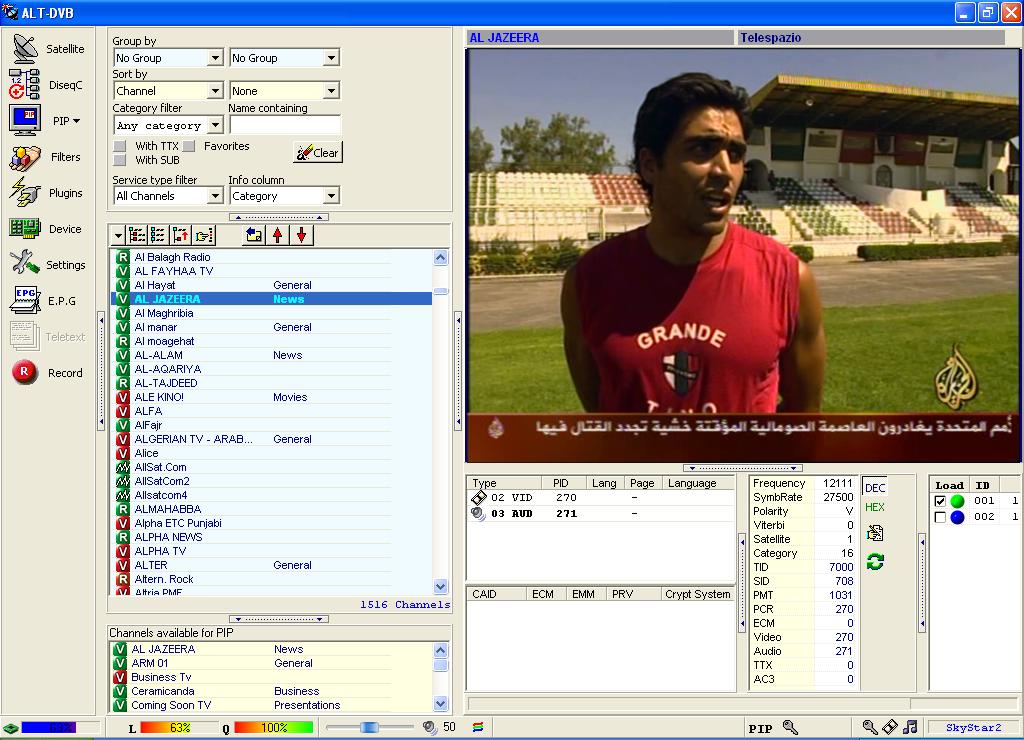Adjust the volume slider handle
Screen dimensions: 1024x740
[369, 727]
